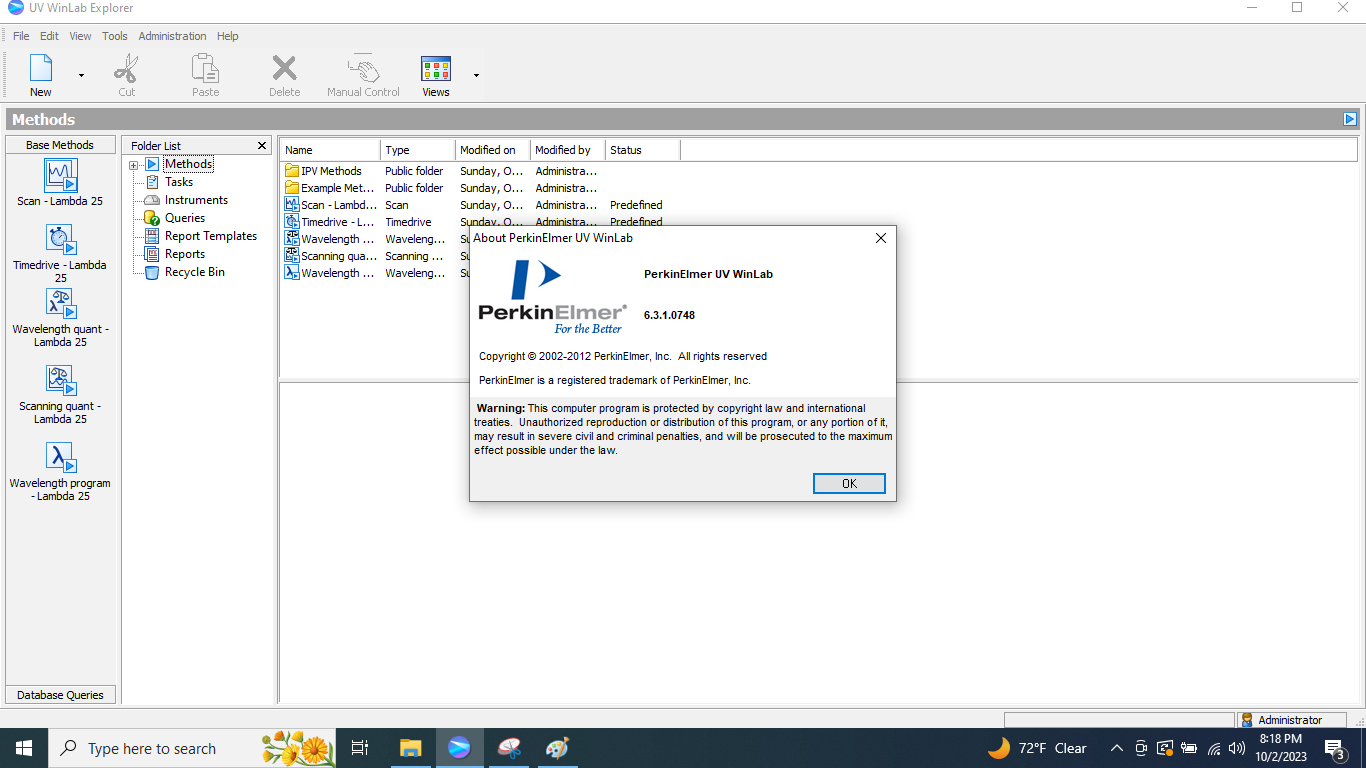Click the New method toolbar icon
The image size is (1366, 768).
coord(41,69)
